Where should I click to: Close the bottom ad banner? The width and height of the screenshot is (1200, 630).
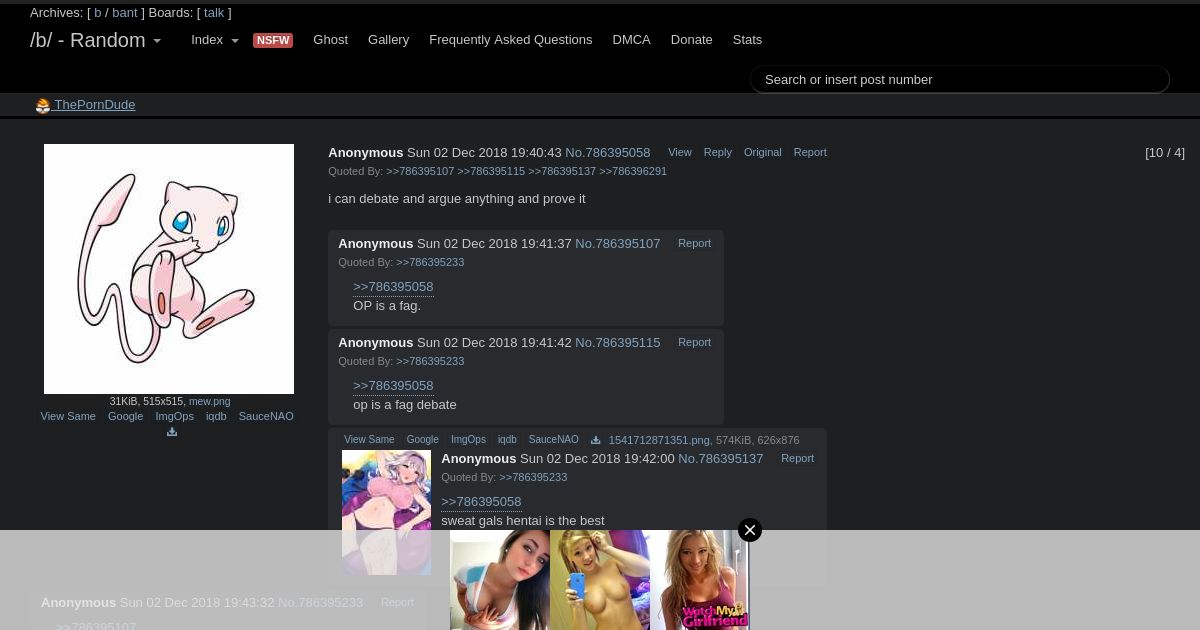tap(750, 530)
